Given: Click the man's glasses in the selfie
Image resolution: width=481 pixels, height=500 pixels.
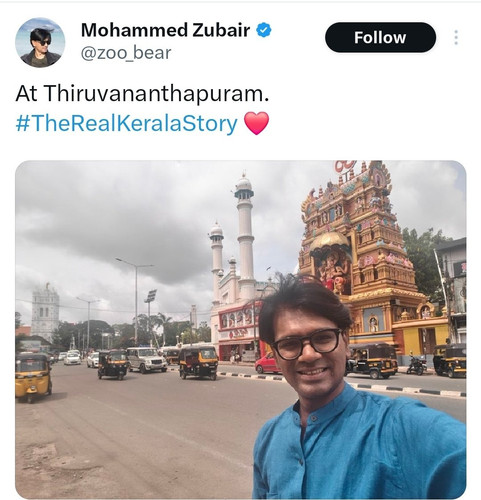Looking at the screenshot, I should tap(307, 344).
